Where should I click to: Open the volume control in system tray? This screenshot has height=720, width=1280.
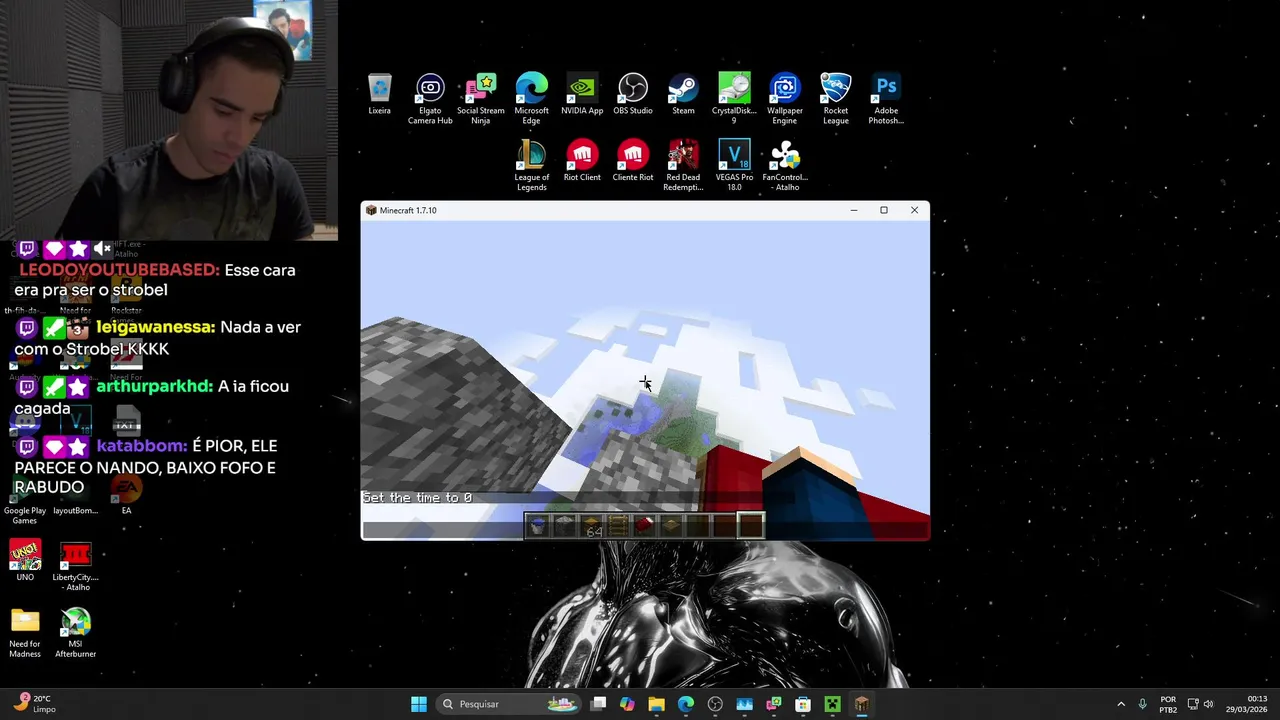tap(1209, 704)
